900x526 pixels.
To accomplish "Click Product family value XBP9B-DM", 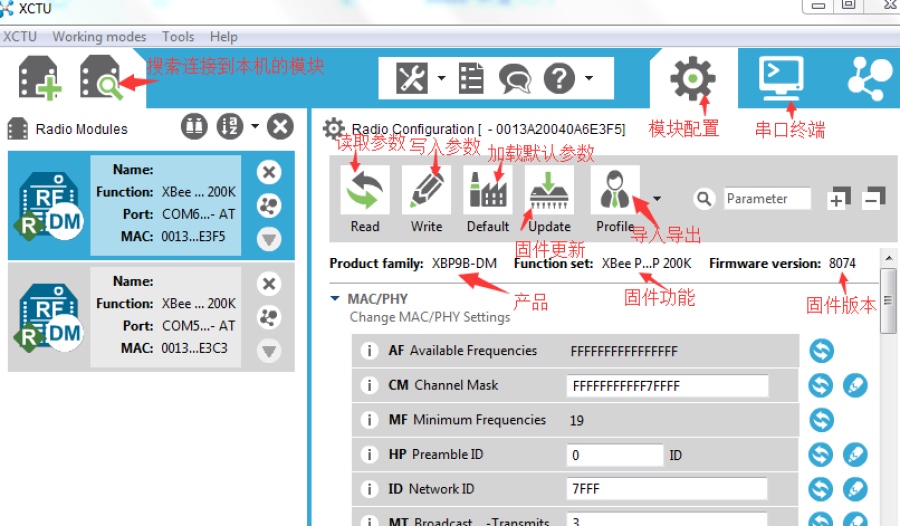I will pos(464,264).
